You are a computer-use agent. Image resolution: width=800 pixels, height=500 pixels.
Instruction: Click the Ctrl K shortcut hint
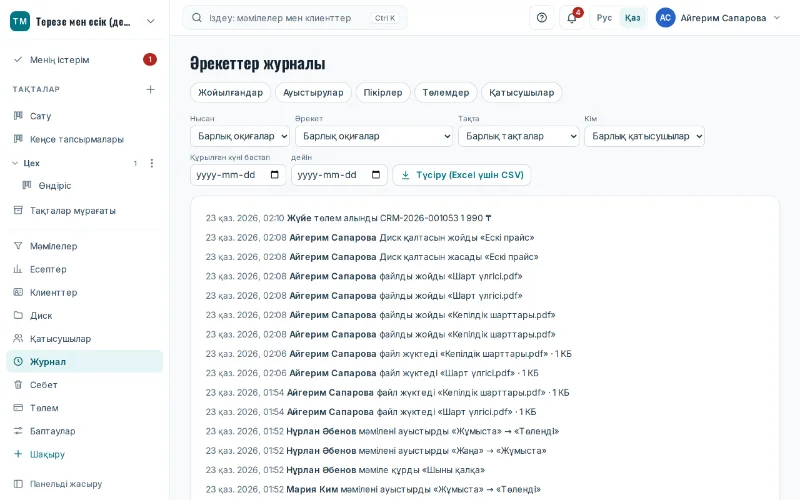(x=385, y=18)
